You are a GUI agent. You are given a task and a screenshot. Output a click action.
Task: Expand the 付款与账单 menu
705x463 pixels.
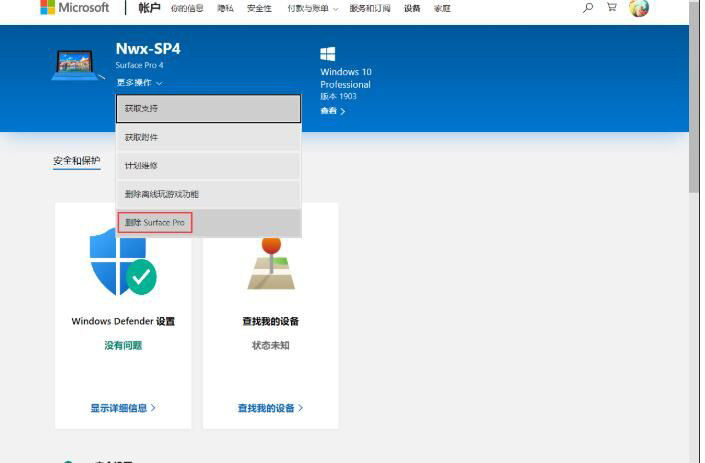(x=312, y=9)
